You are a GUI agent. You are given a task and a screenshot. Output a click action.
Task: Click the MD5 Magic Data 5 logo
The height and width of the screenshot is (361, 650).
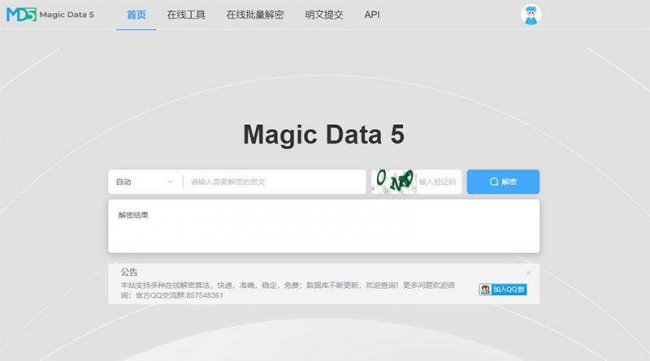pos(50,15)
